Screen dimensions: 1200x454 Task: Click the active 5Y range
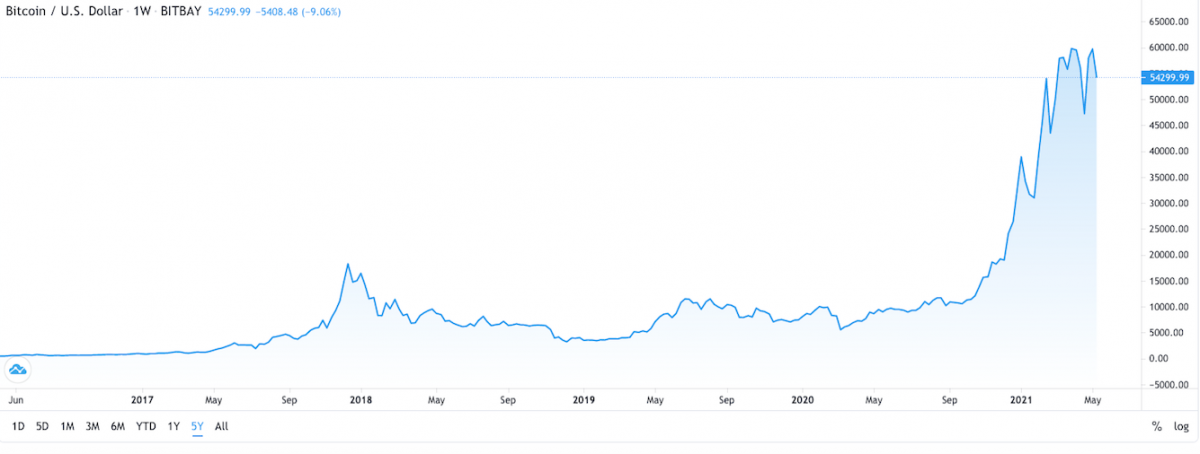(198, 426)
